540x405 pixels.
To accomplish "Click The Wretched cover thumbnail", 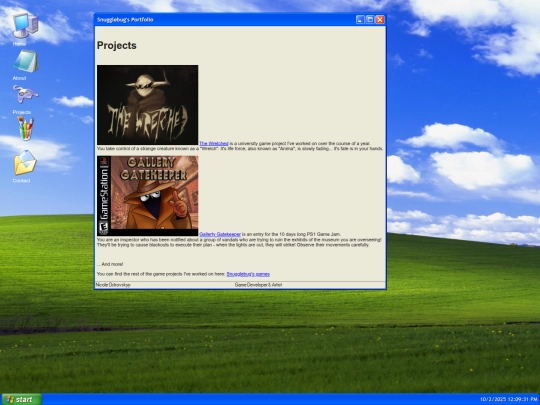I will (x=147, y=105).
